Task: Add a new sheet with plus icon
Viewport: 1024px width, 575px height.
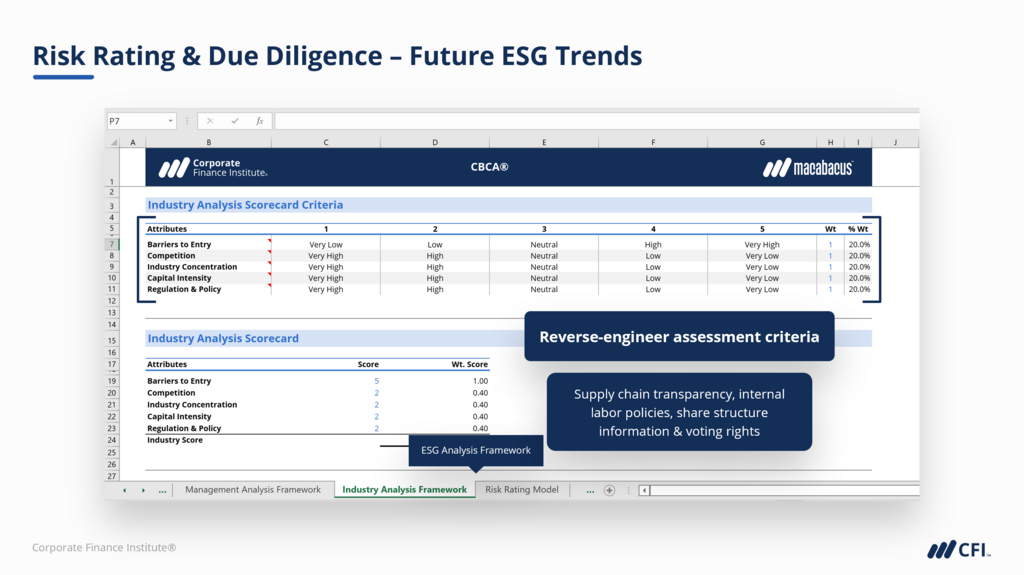Action: 609,490
